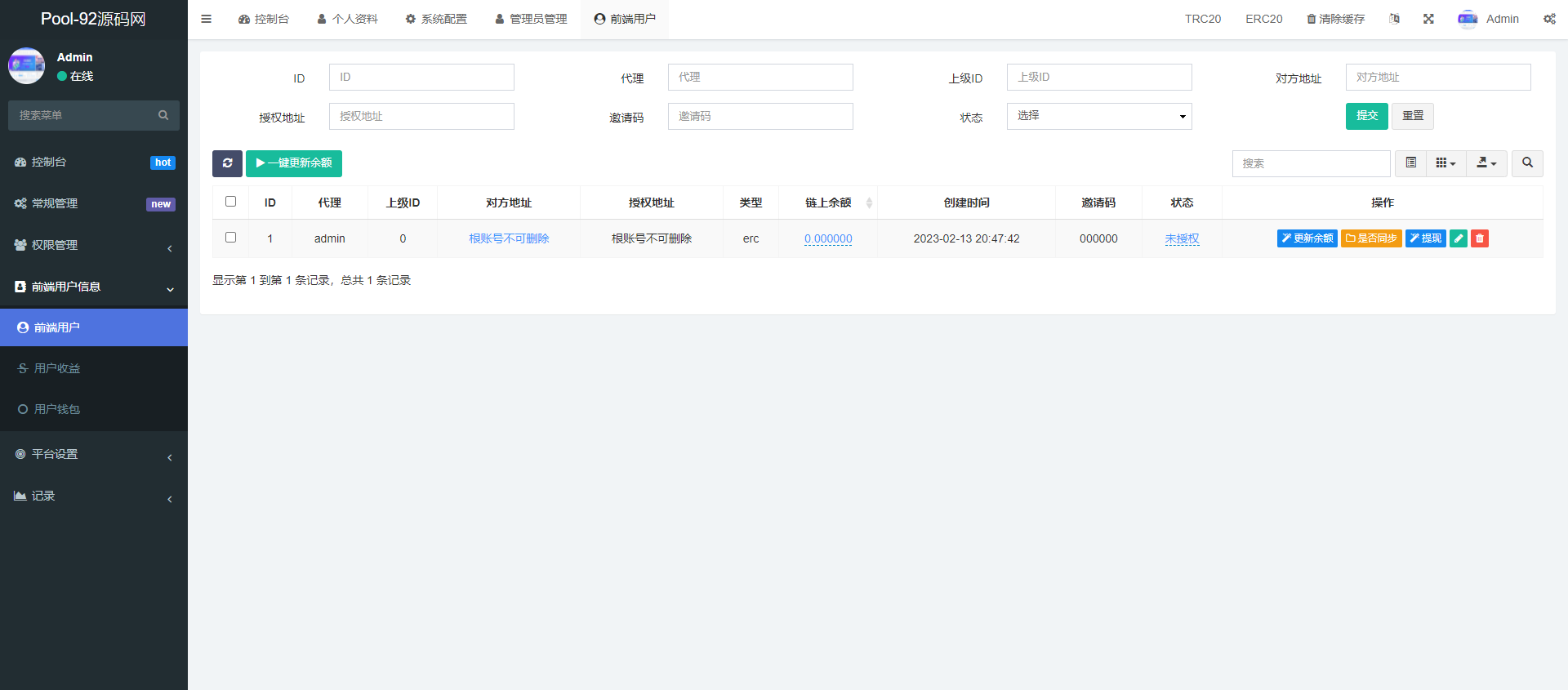Click the fullscreen icon in top bar

(1428, 19)
